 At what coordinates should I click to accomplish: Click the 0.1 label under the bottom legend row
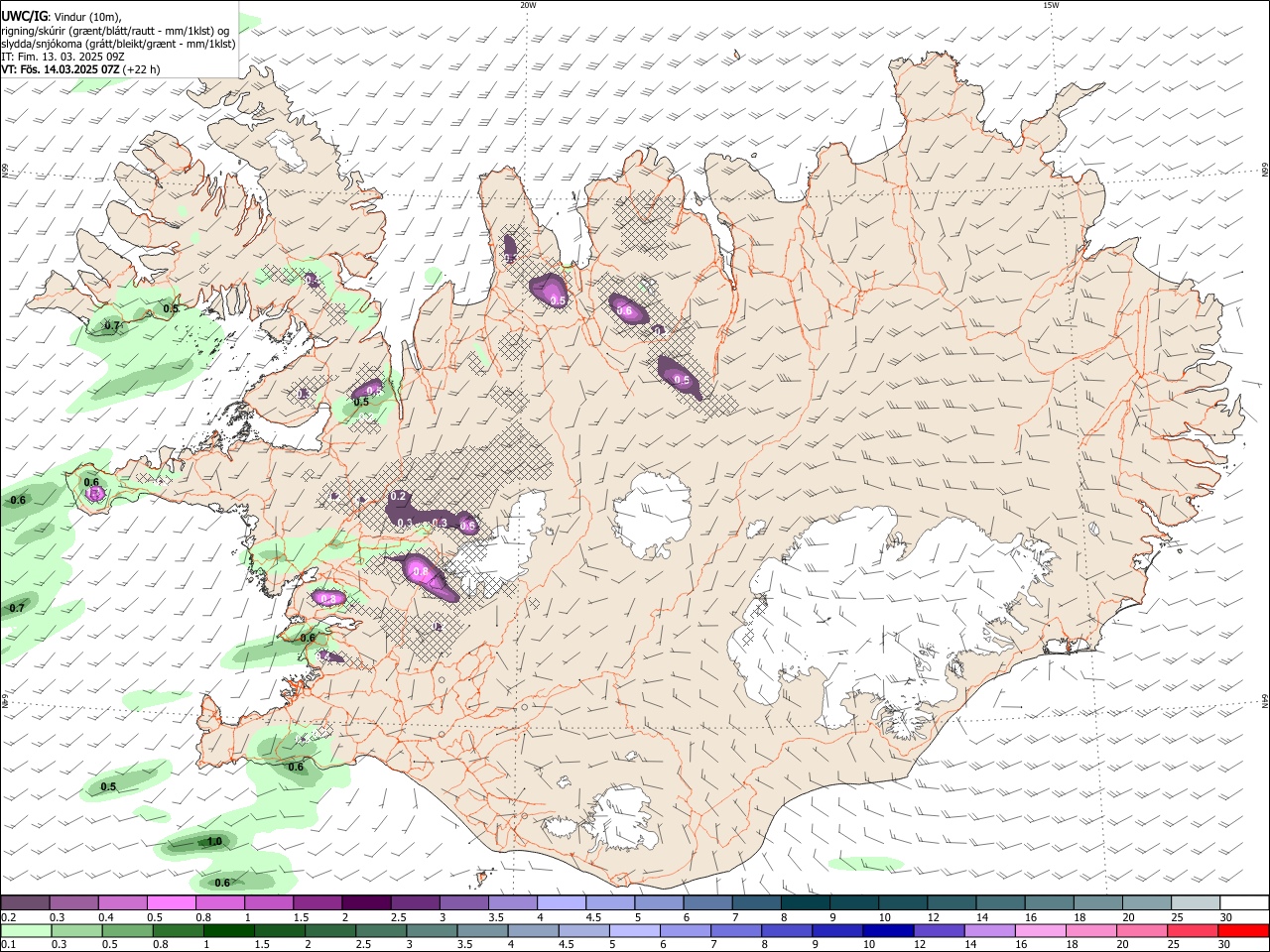point(7,944)
